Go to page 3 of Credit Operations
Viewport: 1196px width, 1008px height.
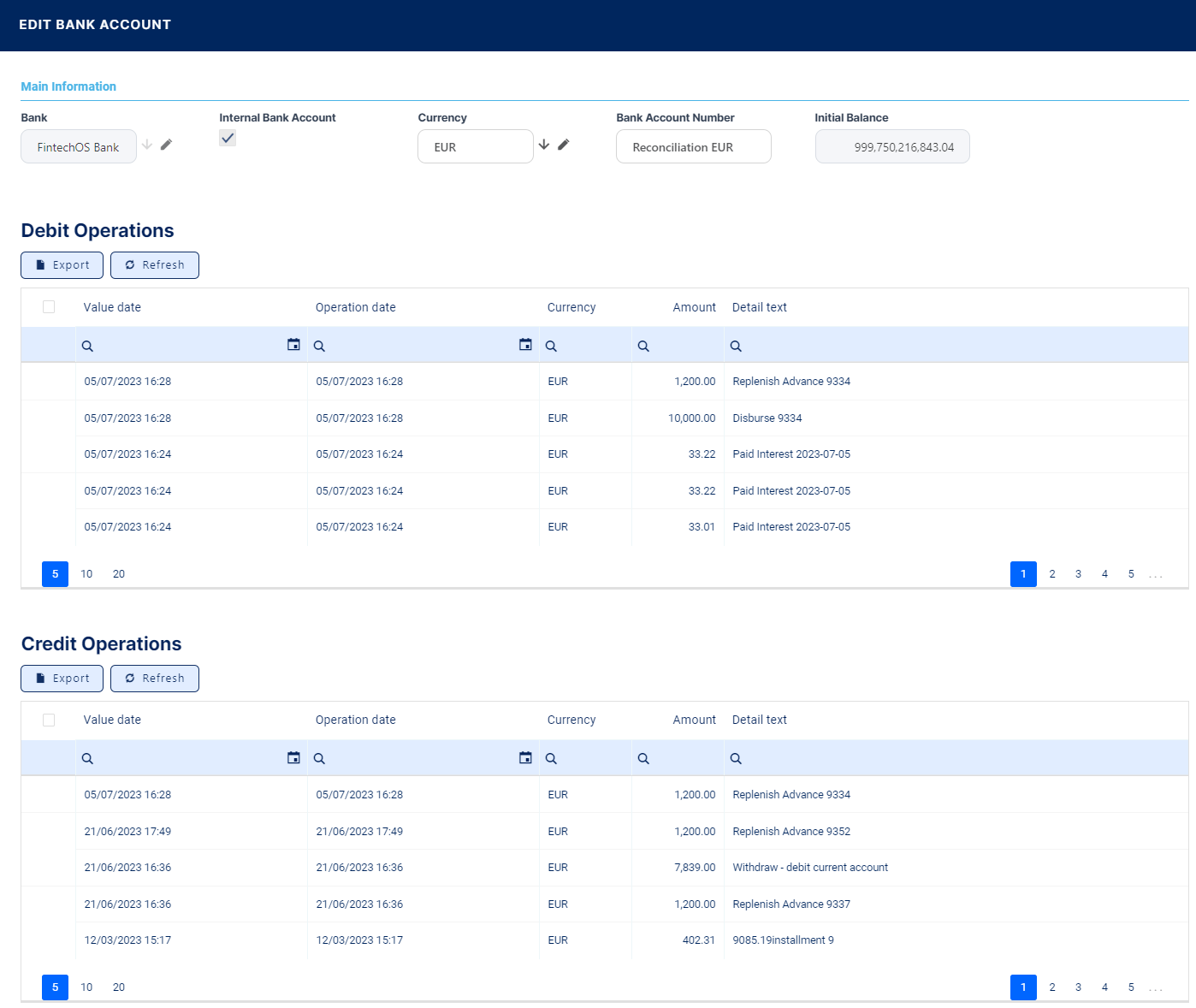click(x=1078, y=987)
